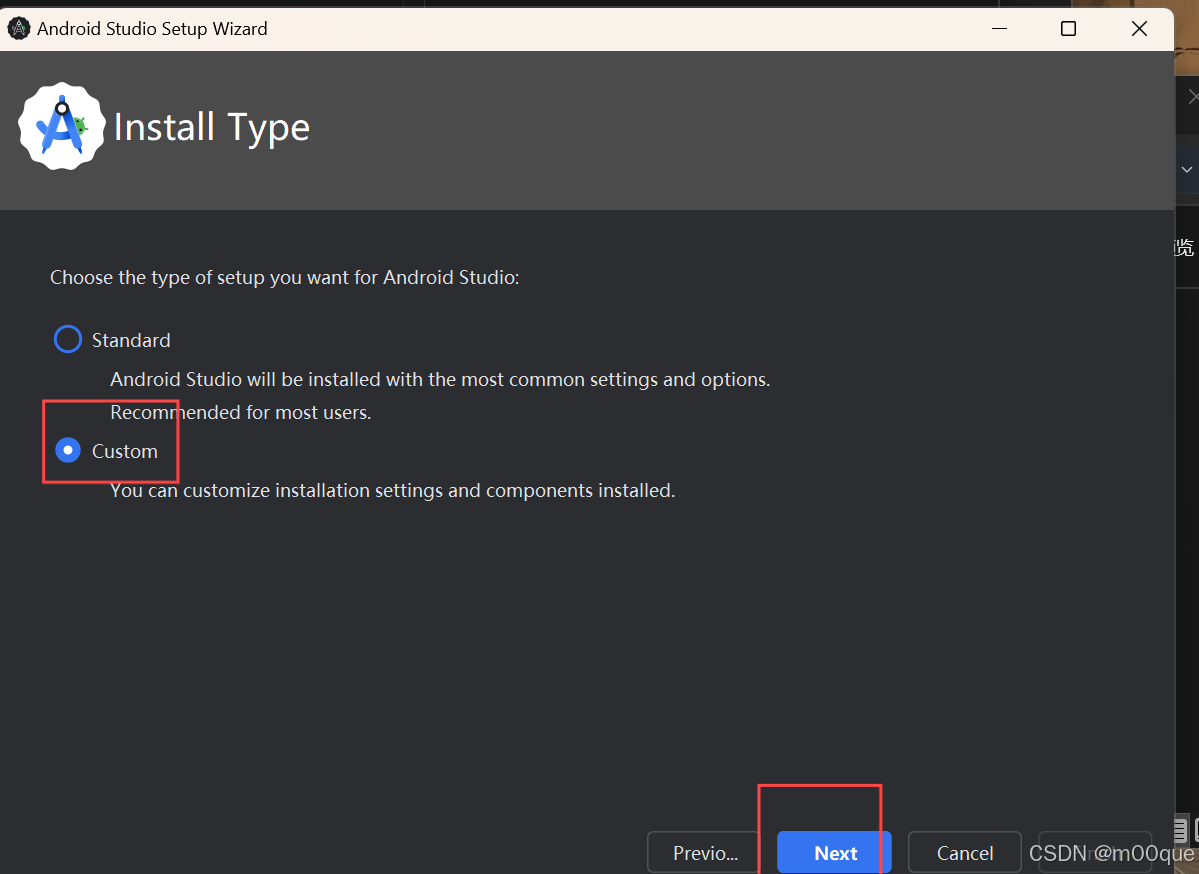Image resolution: width=1199 pixels, height=874 pixels.
Task: Select the Standard setup radio button
Action: click(67, 339)
